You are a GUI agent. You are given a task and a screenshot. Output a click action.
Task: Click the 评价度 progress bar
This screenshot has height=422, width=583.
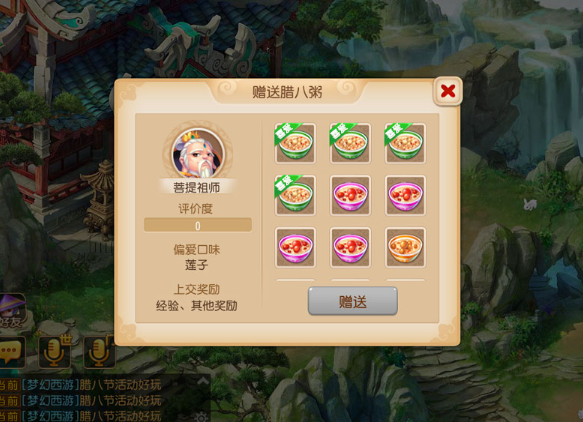click(197, 225)
